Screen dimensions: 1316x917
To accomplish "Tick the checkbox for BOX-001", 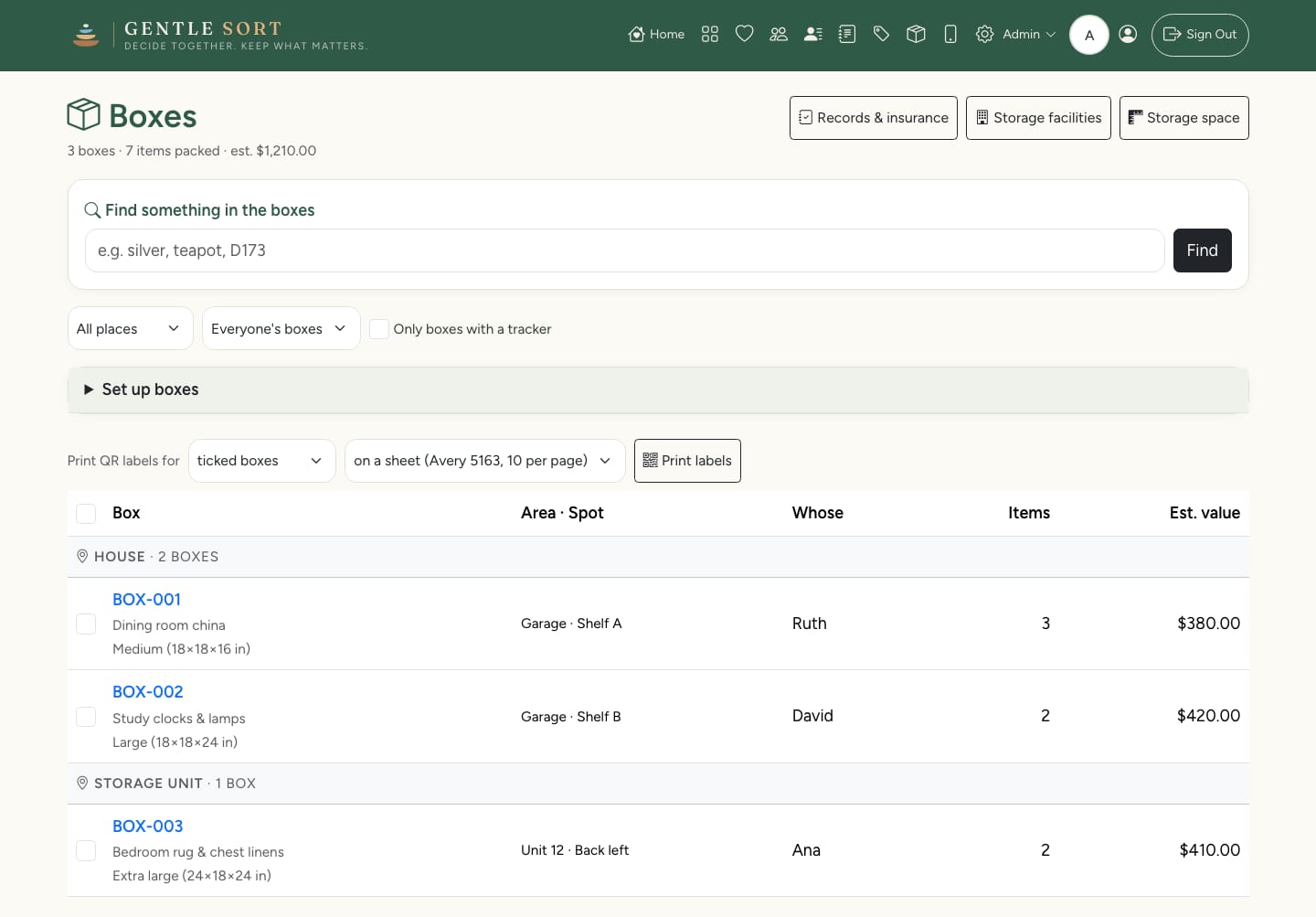I will point(86,624).
